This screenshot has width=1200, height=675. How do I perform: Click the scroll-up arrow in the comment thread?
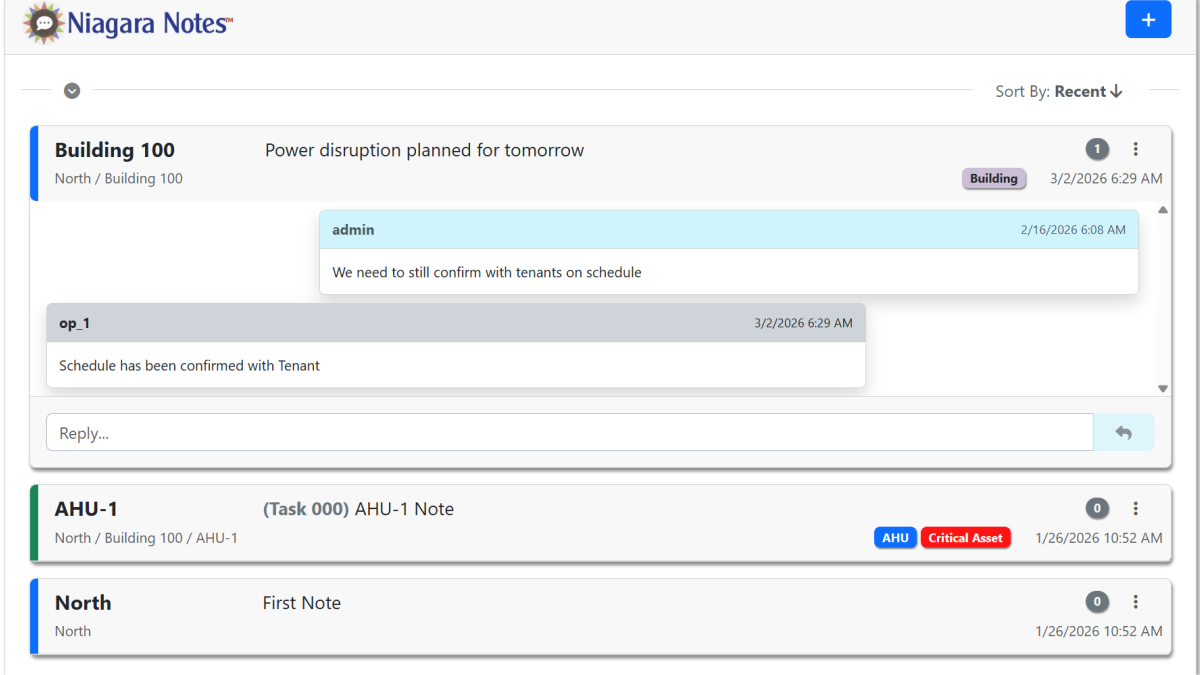1162,209
